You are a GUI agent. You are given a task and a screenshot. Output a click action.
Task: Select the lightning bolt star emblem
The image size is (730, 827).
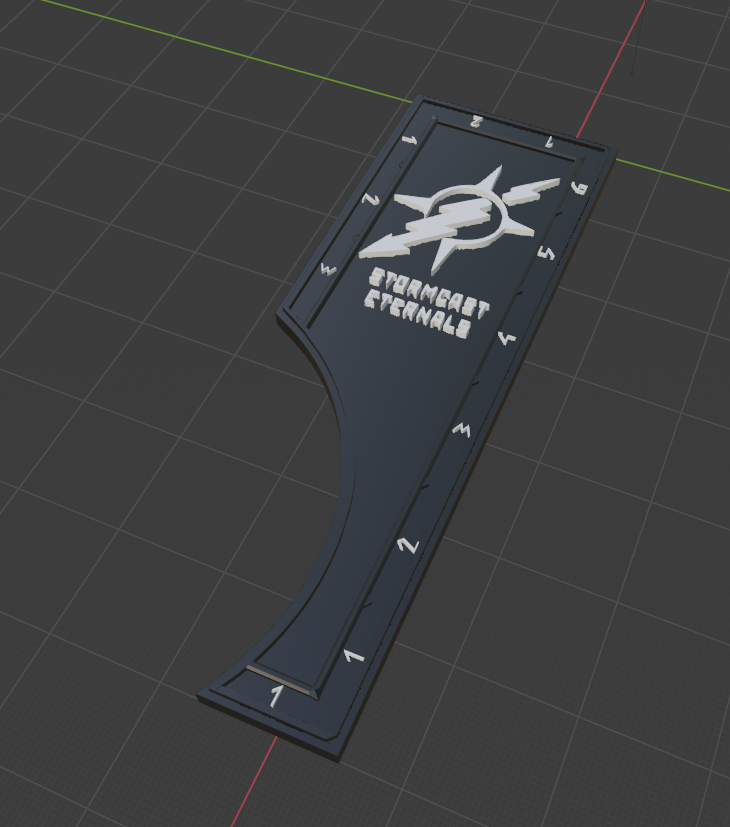pyautogui.click(x=458, y=218)
